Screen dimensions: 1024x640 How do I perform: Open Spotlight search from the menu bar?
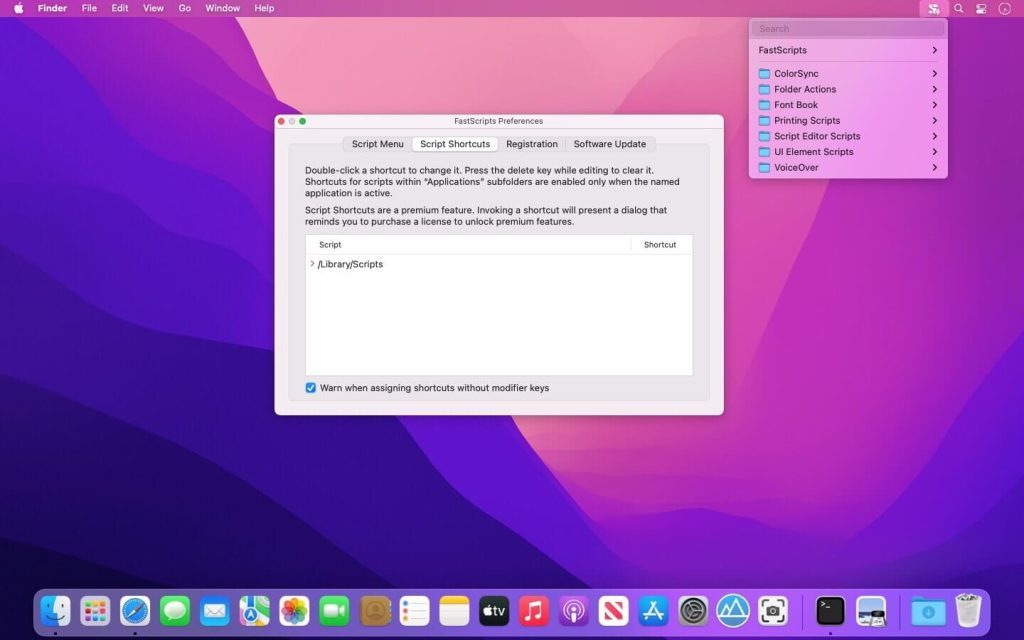point(957,8)
